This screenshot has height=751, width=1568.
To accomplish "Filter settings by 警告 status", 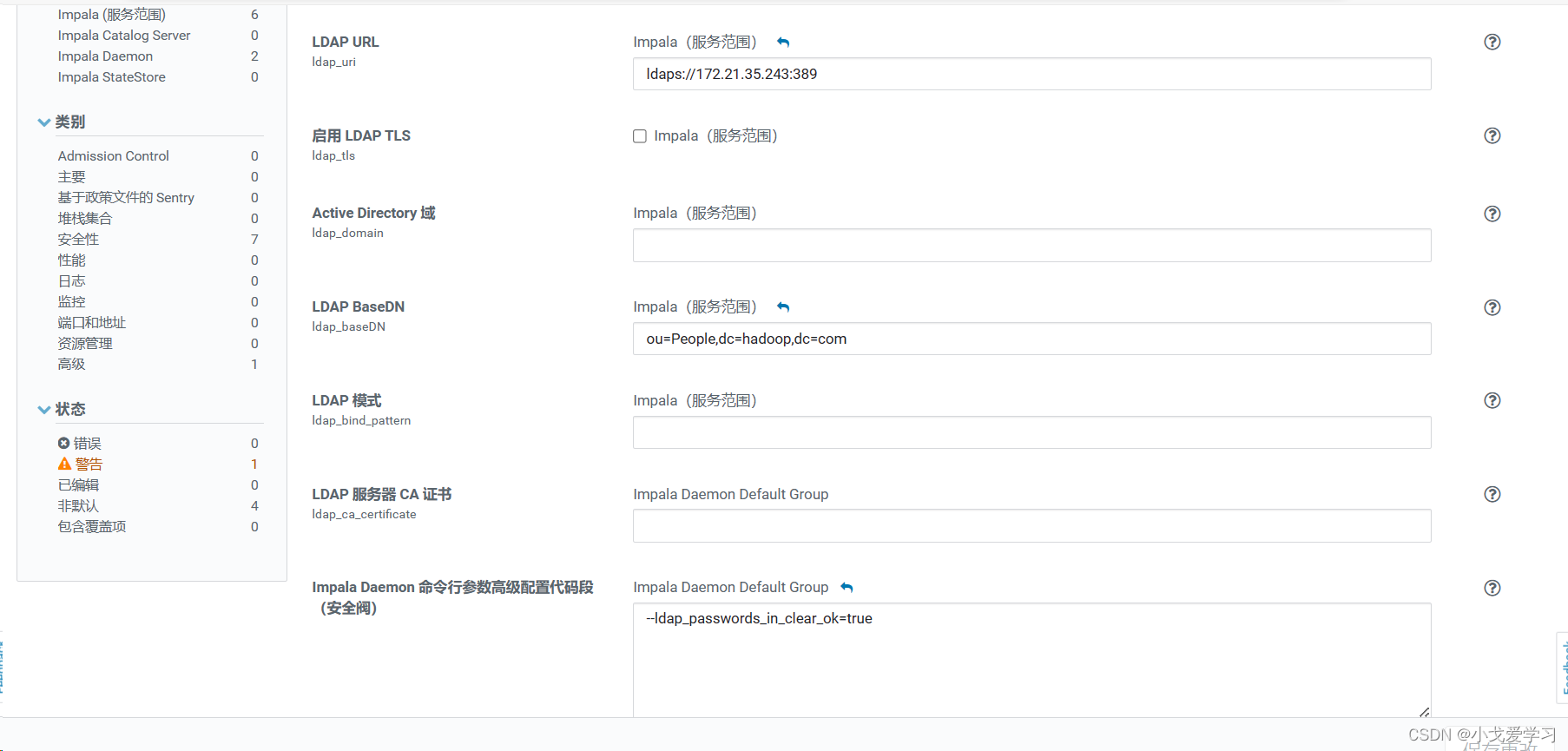I will [x=89, y=464].
